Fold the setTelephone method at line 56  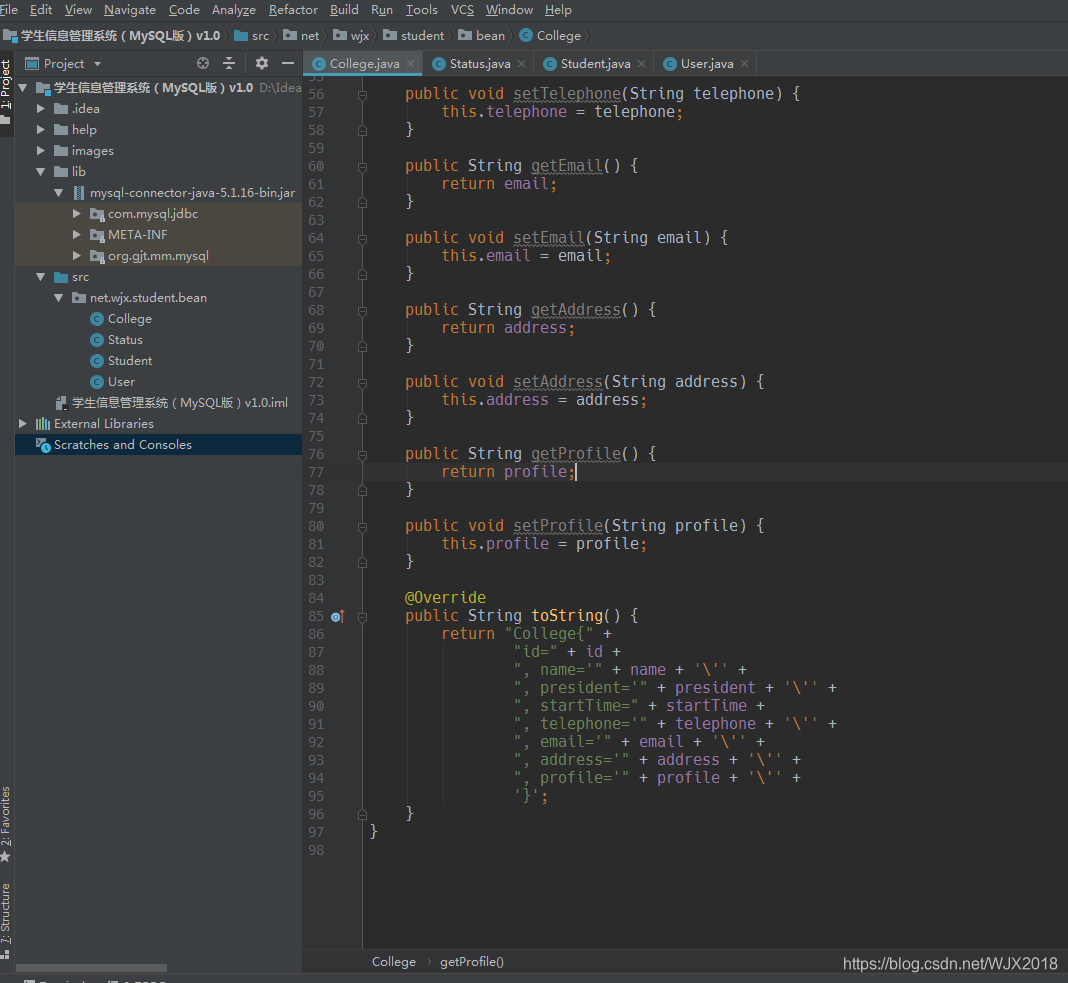click(362, 95)
